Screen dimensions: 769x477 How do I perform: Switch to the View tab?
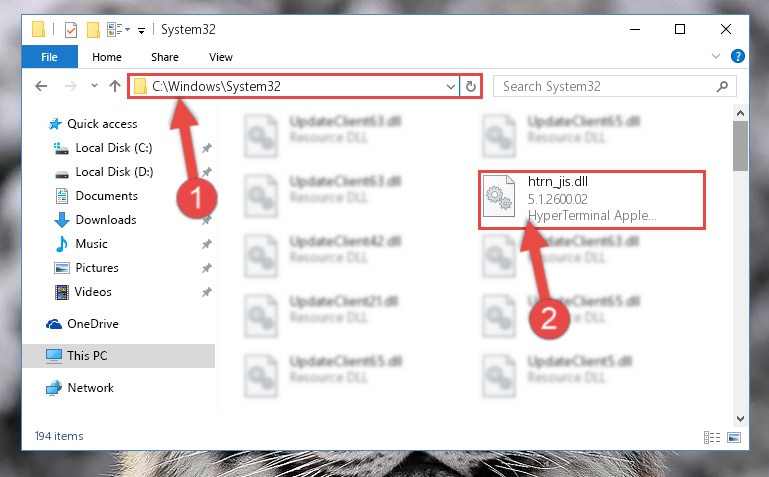(x=221, y=57)
